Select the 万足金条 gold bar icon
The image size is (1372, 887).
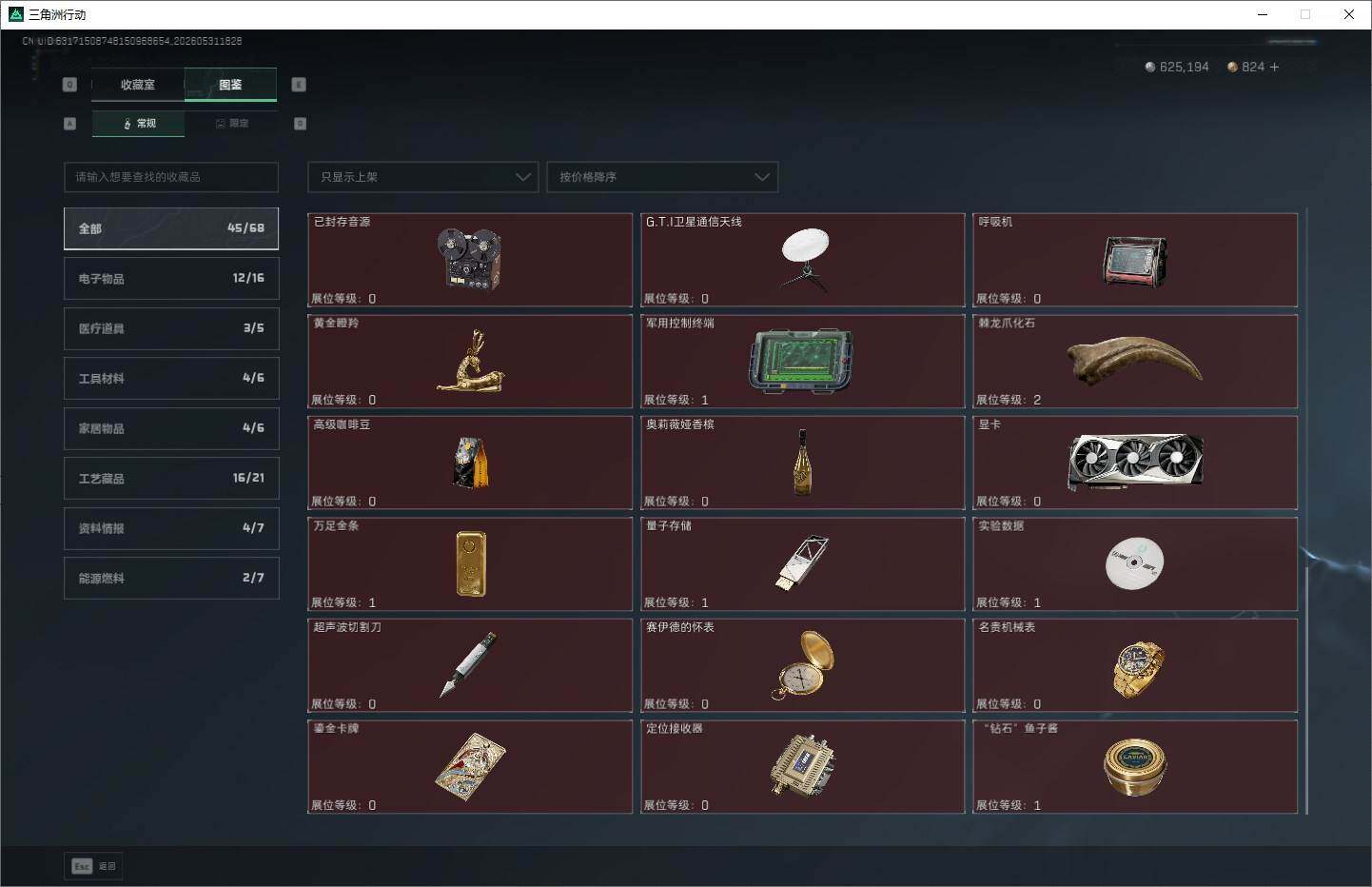(x=471, y=563)
